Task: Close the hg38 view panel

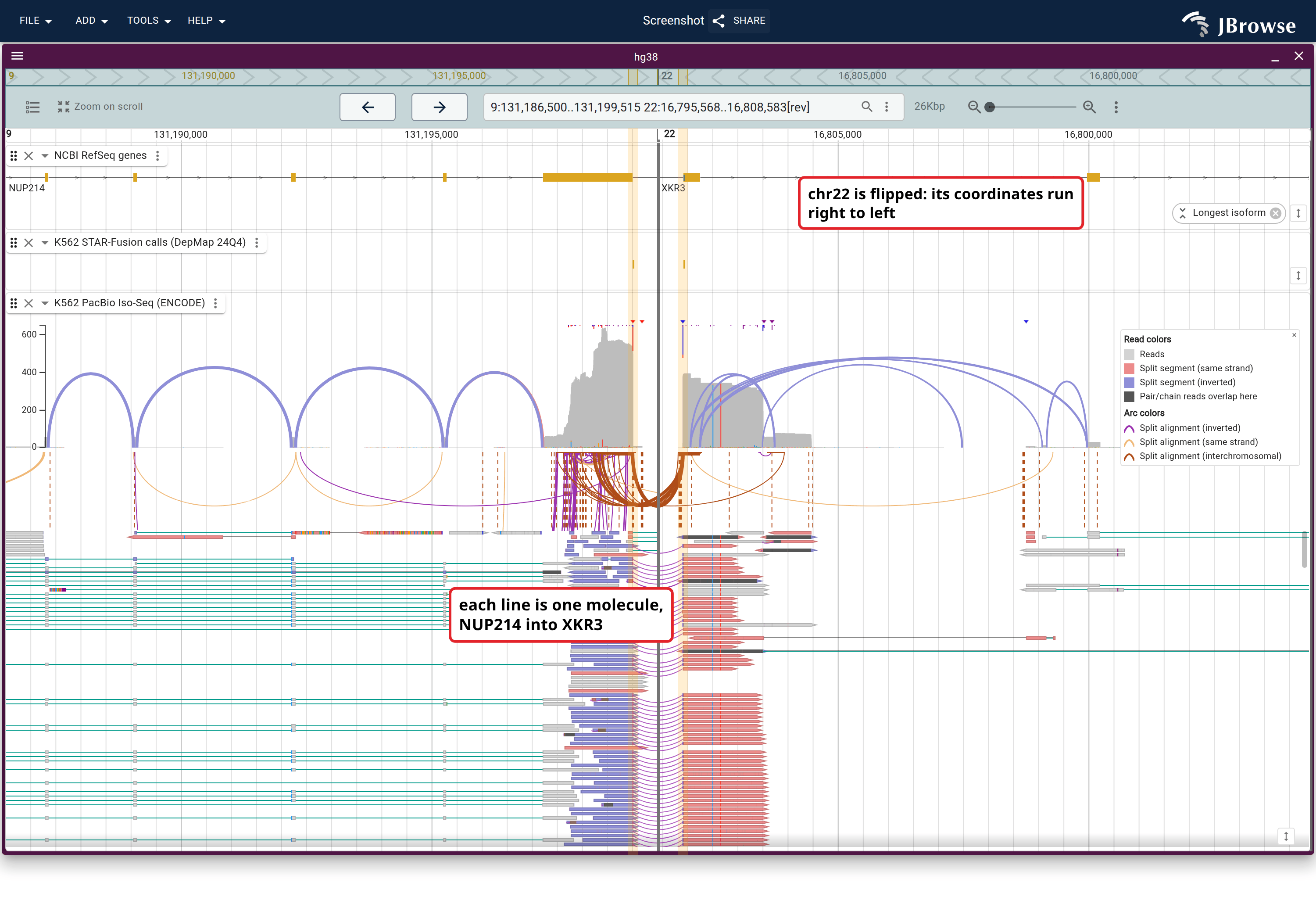Action: (1299, 56)
